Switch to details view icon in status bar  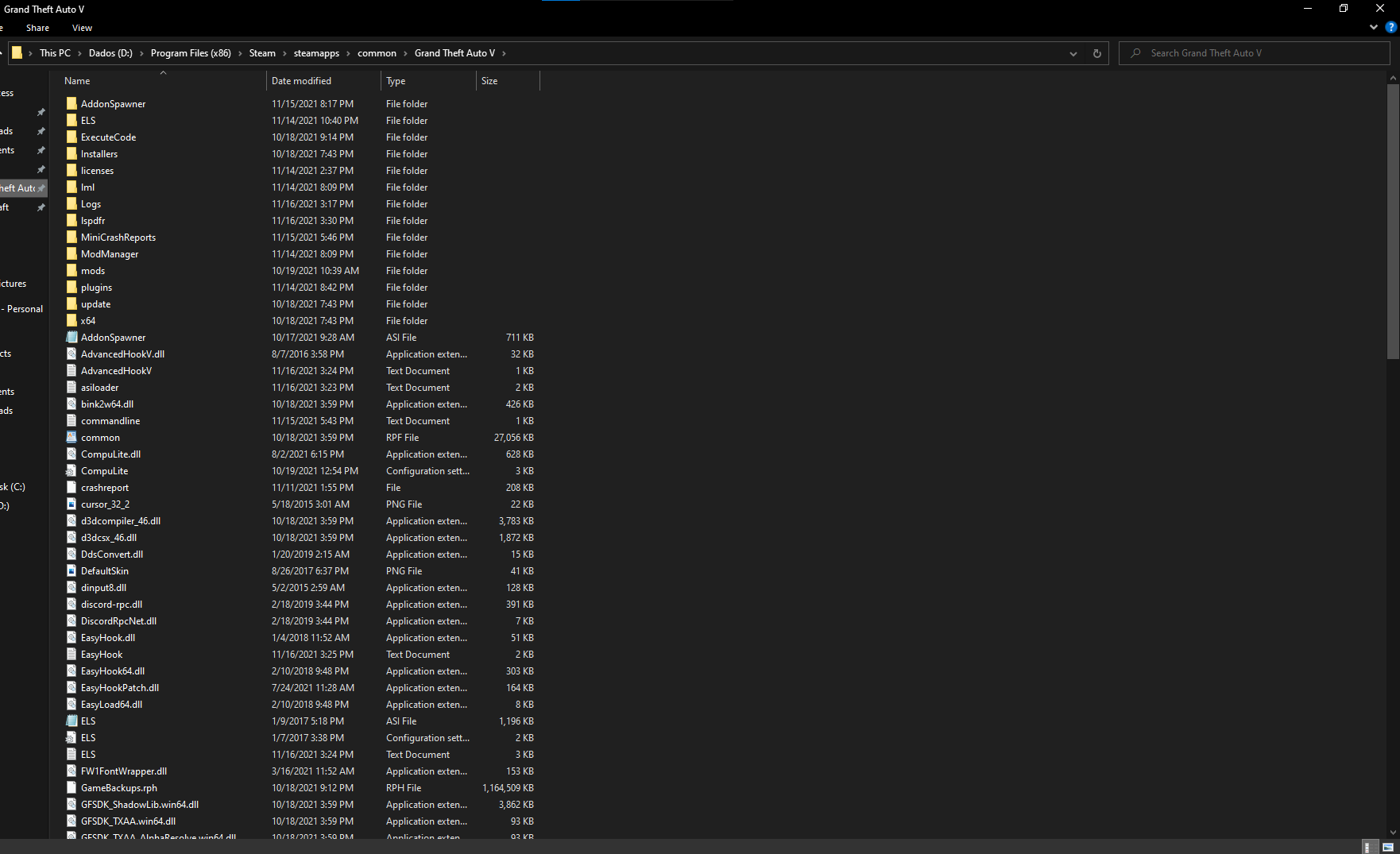1371,847
